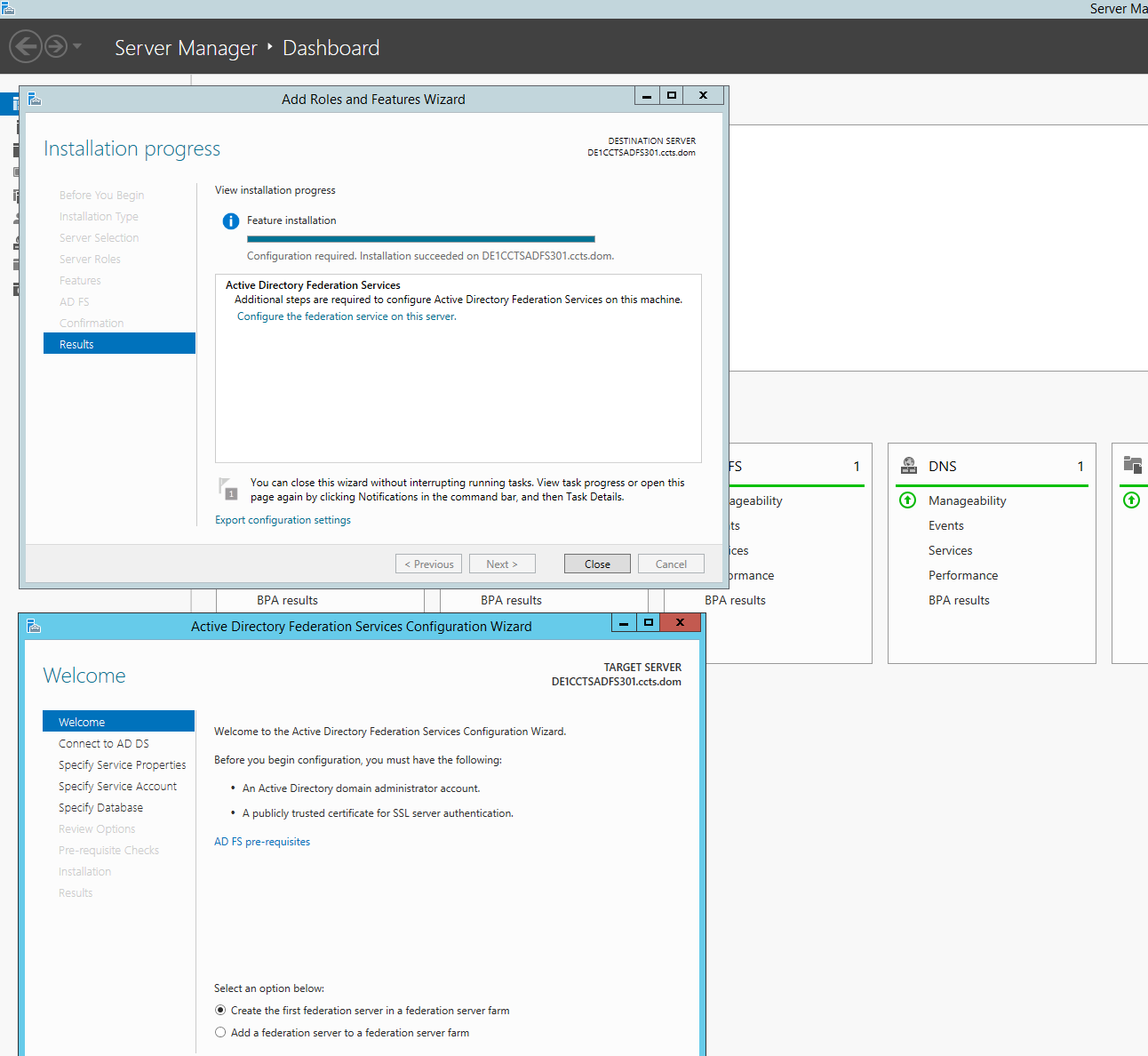
Task: Open Specify Service Account step
Action: click(x=117, y=787)
